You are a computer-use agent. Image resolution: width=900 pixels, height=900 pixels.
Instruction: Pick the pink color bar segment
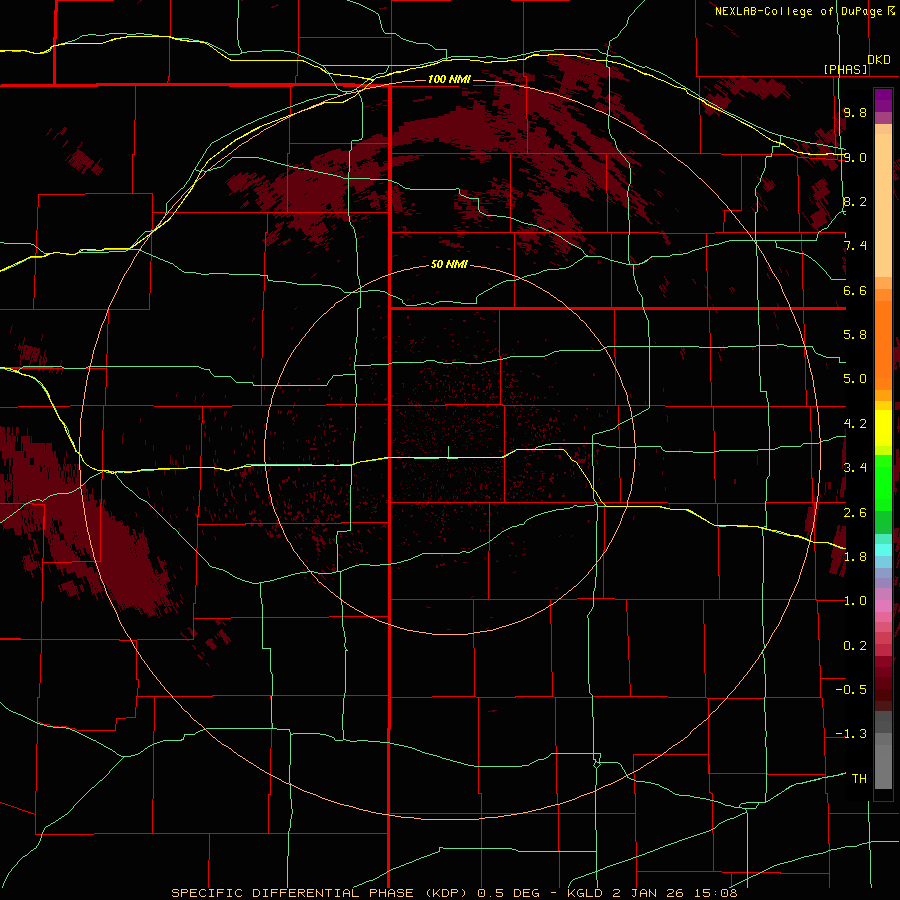[x=883, y=606]
